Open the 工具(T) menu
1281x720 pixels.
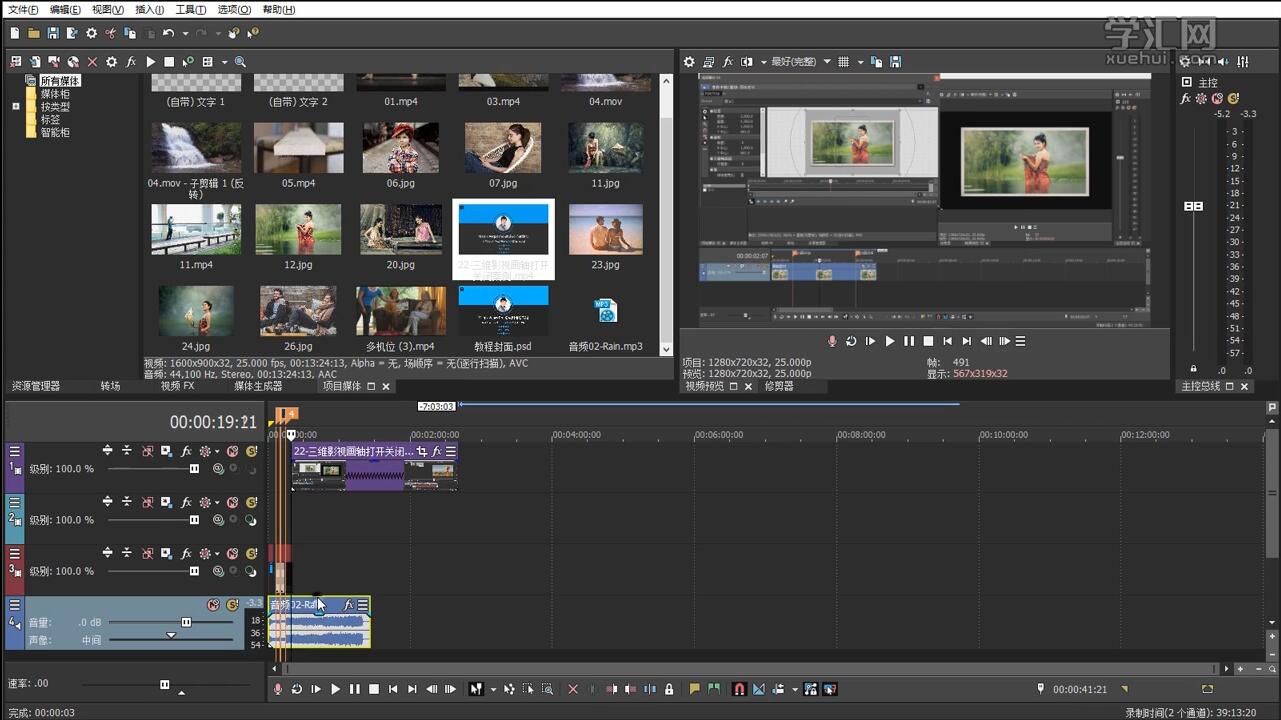click(191, 10)
